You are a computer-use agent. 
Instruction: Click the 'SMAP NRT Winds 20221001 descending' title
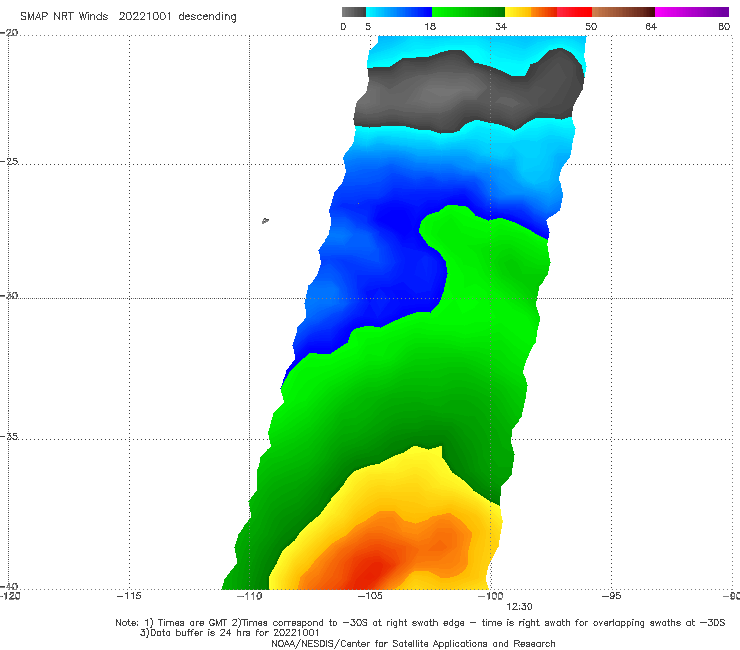pyautogui.click(x=128, y=16)
